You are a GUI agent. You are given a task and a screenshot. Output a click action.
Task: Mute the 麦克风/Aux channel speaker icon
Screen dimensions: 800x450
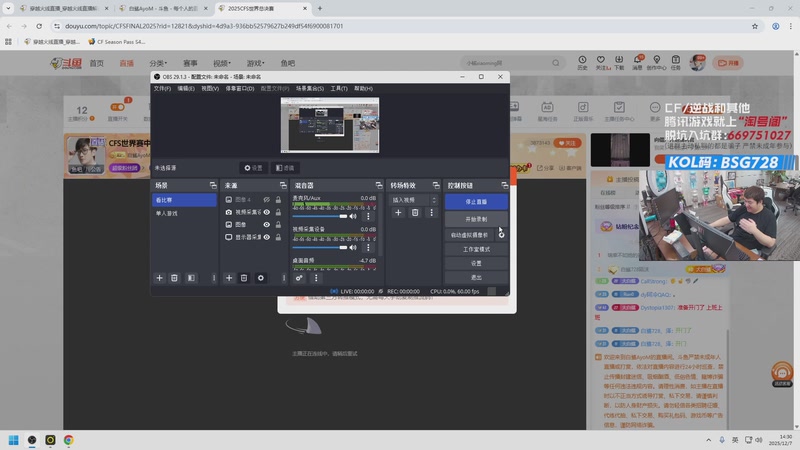[353, 216]
